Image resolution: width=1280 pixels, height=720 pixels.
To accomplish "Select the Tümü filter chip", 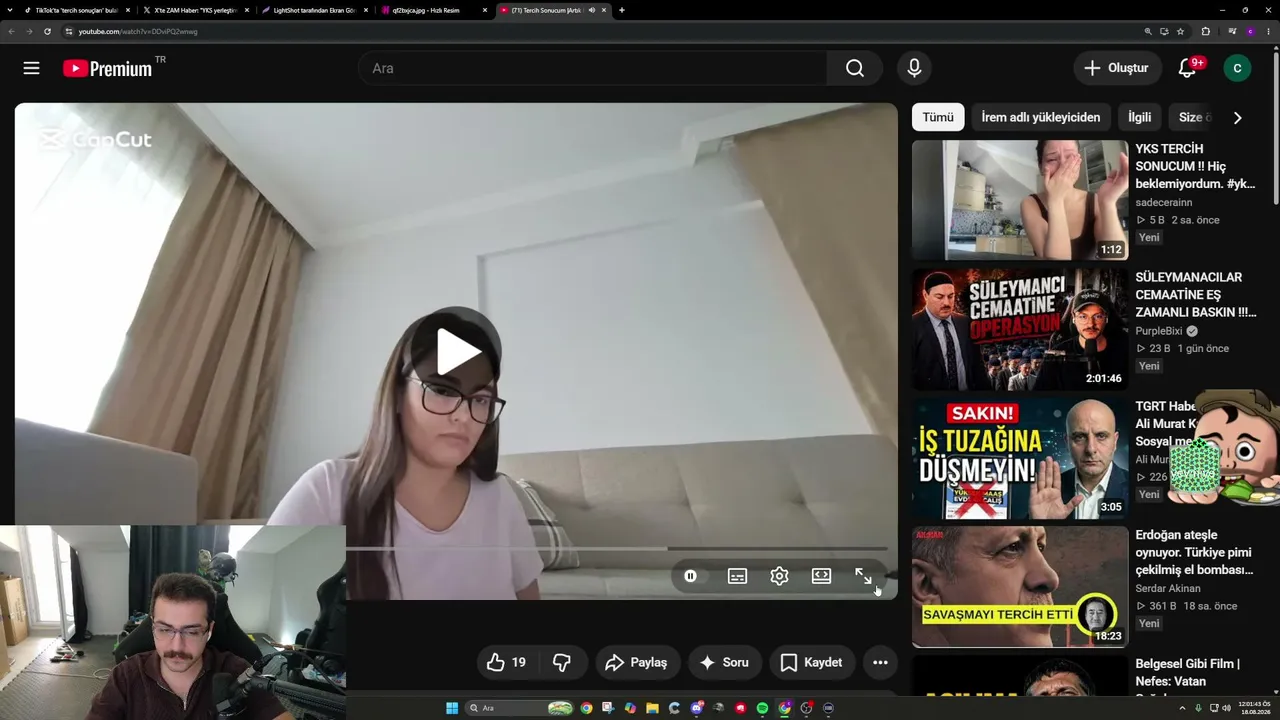I will [x=938, y=117].
